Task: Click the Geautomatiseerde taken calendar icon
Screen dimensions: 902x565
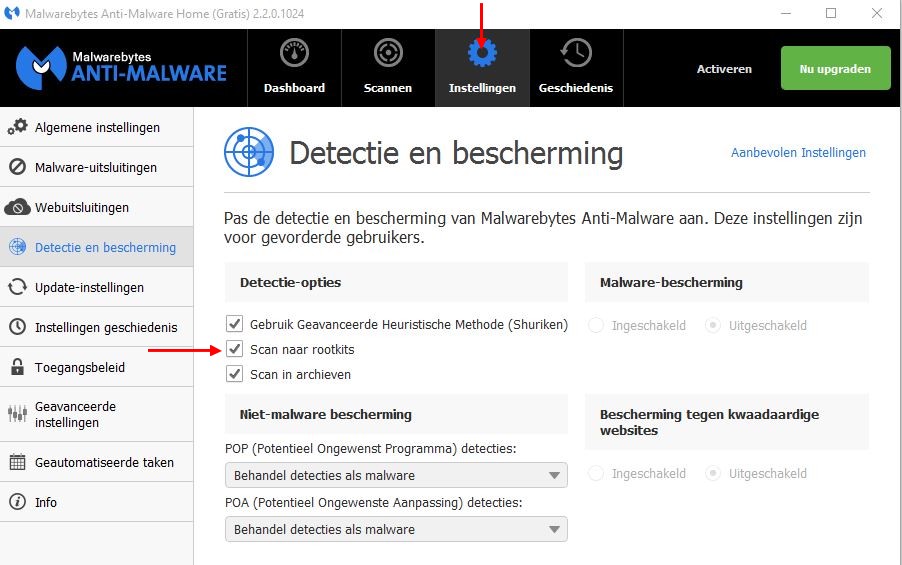Action: click(17, 462)
